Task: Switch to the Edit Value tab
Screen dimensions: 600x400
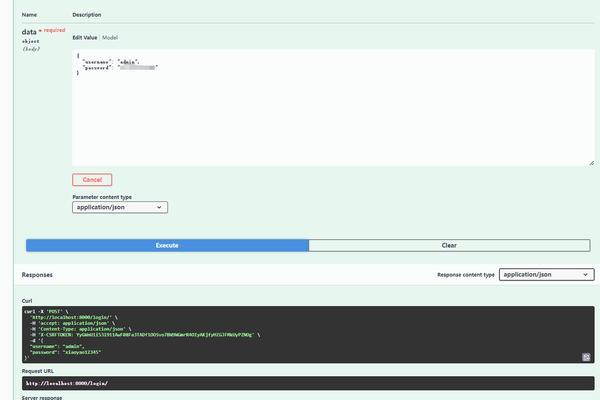Action: click(85, 38)
